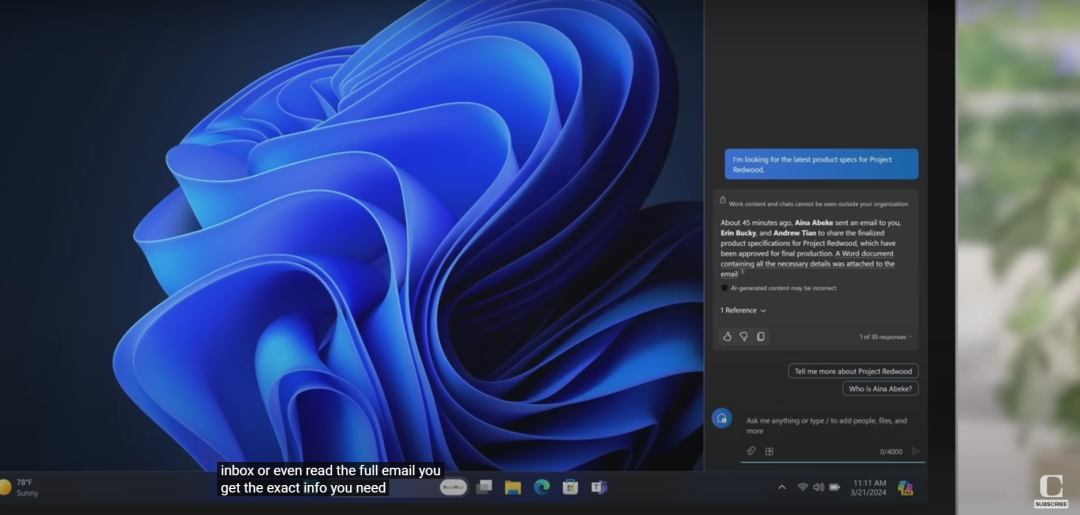Expand the 1 Reference dropdown

(x=743, y=311)
